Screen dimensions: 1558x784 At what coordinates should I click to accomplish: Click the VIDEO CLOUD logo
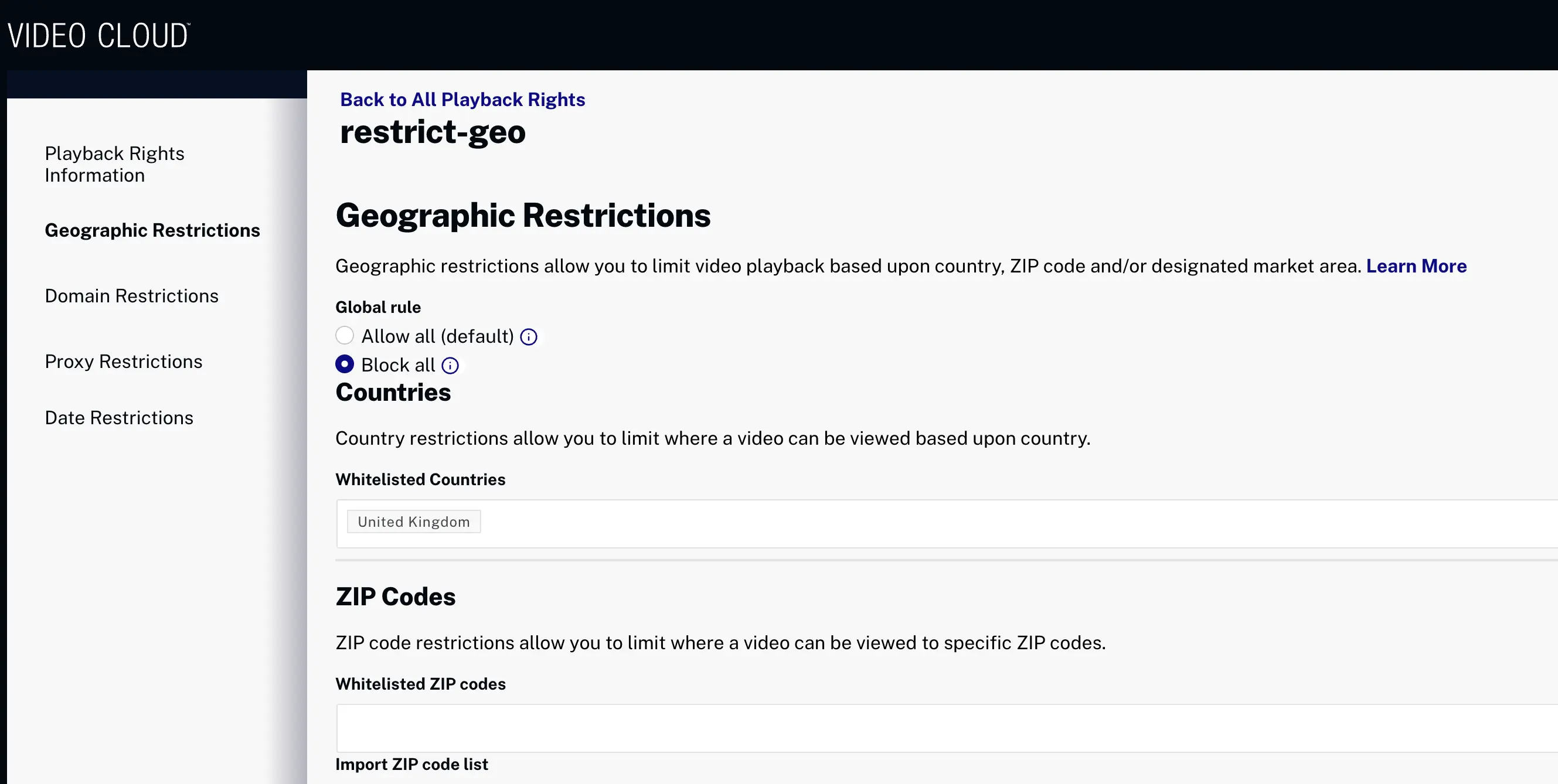coord(98,35)
